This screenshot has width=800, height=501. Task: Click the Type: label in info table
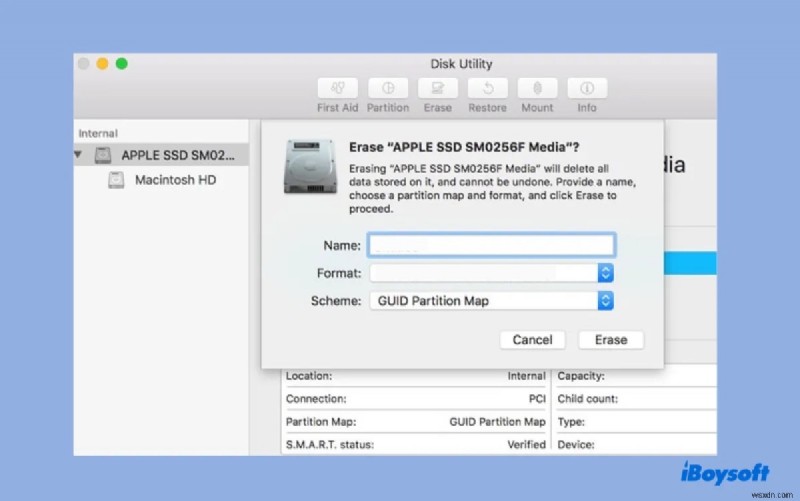pyautogui.click(x=571, y=422)
